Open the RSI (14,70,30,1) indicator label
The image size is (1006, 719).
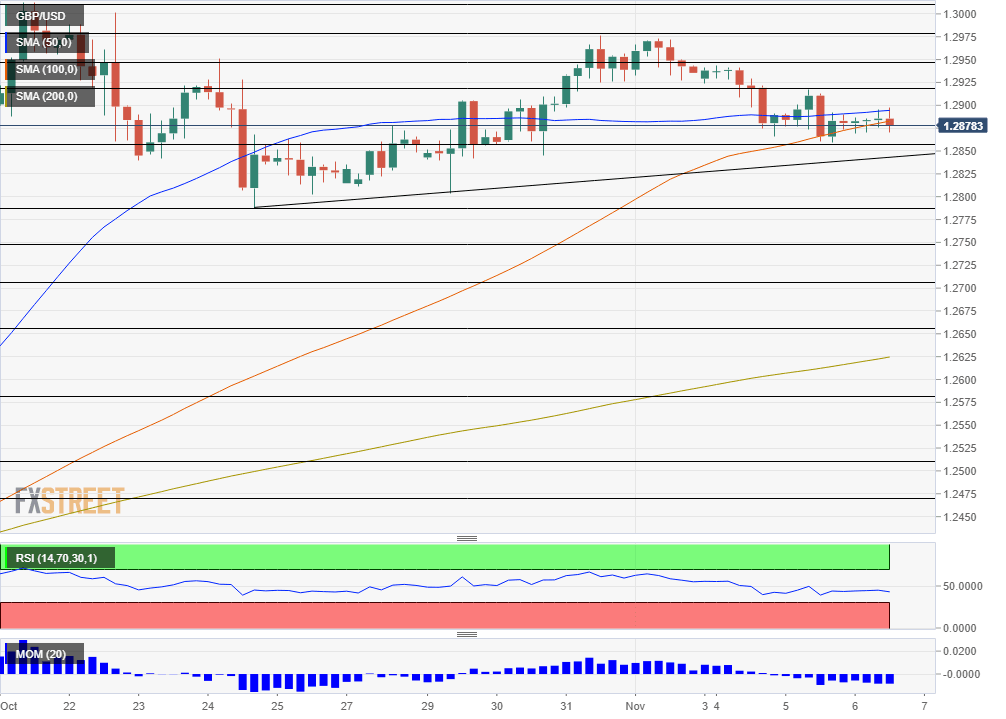click(x=59, y=558)
